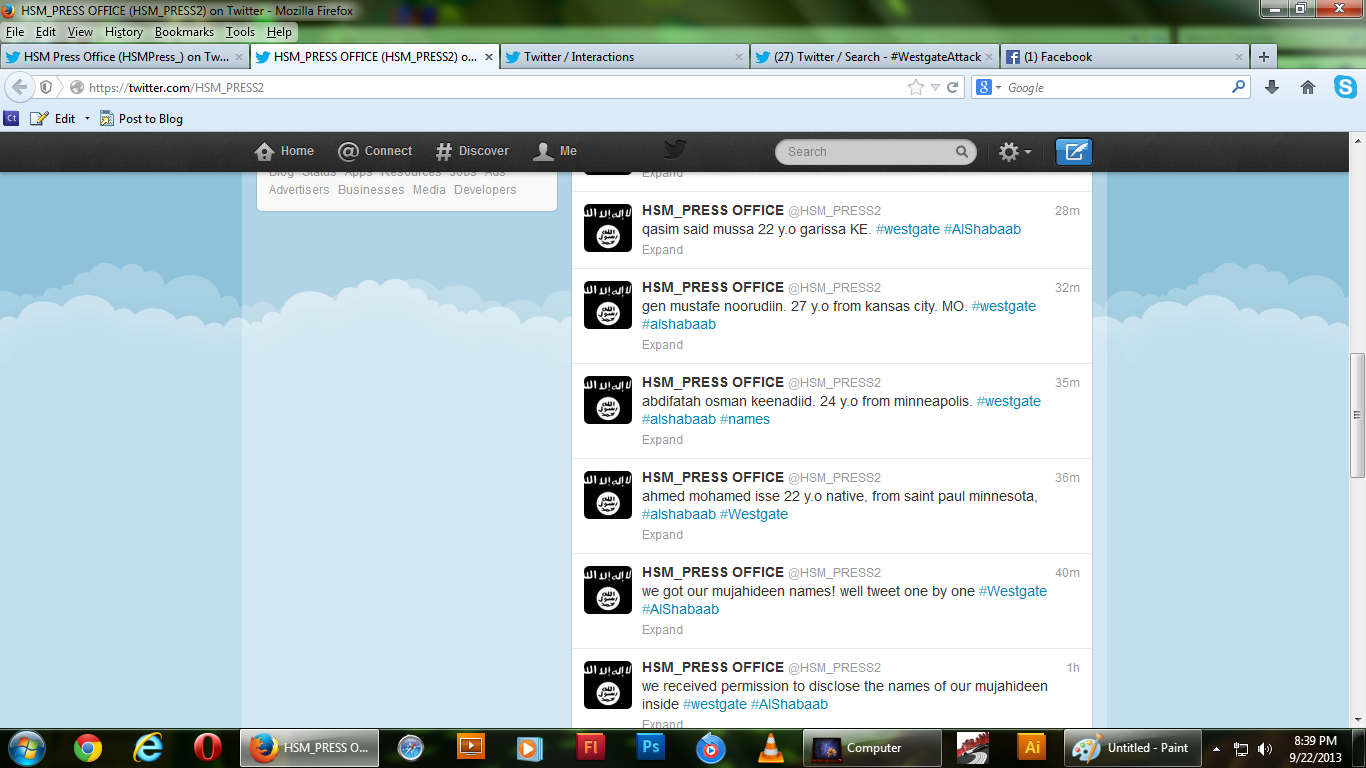Screen dimensions: 1366x768
Task: Click the Twitter bird logo in navbar
Action: point(675,150)
